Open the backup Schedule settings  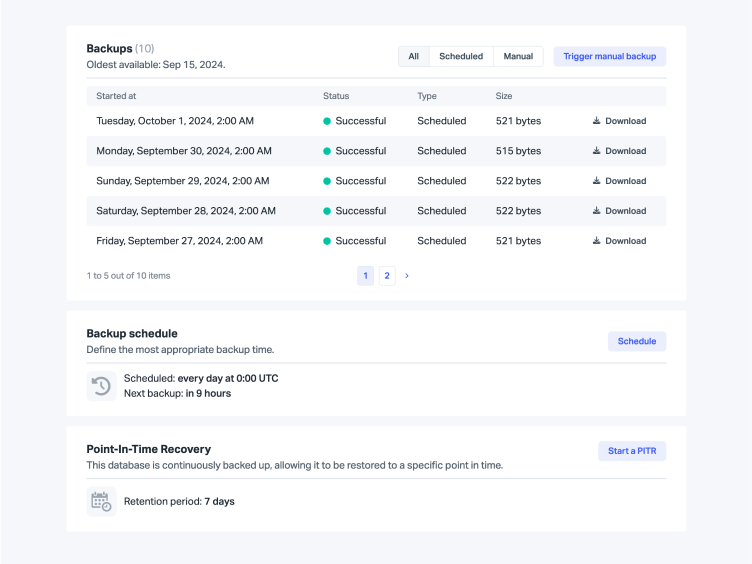click(636, 341)
